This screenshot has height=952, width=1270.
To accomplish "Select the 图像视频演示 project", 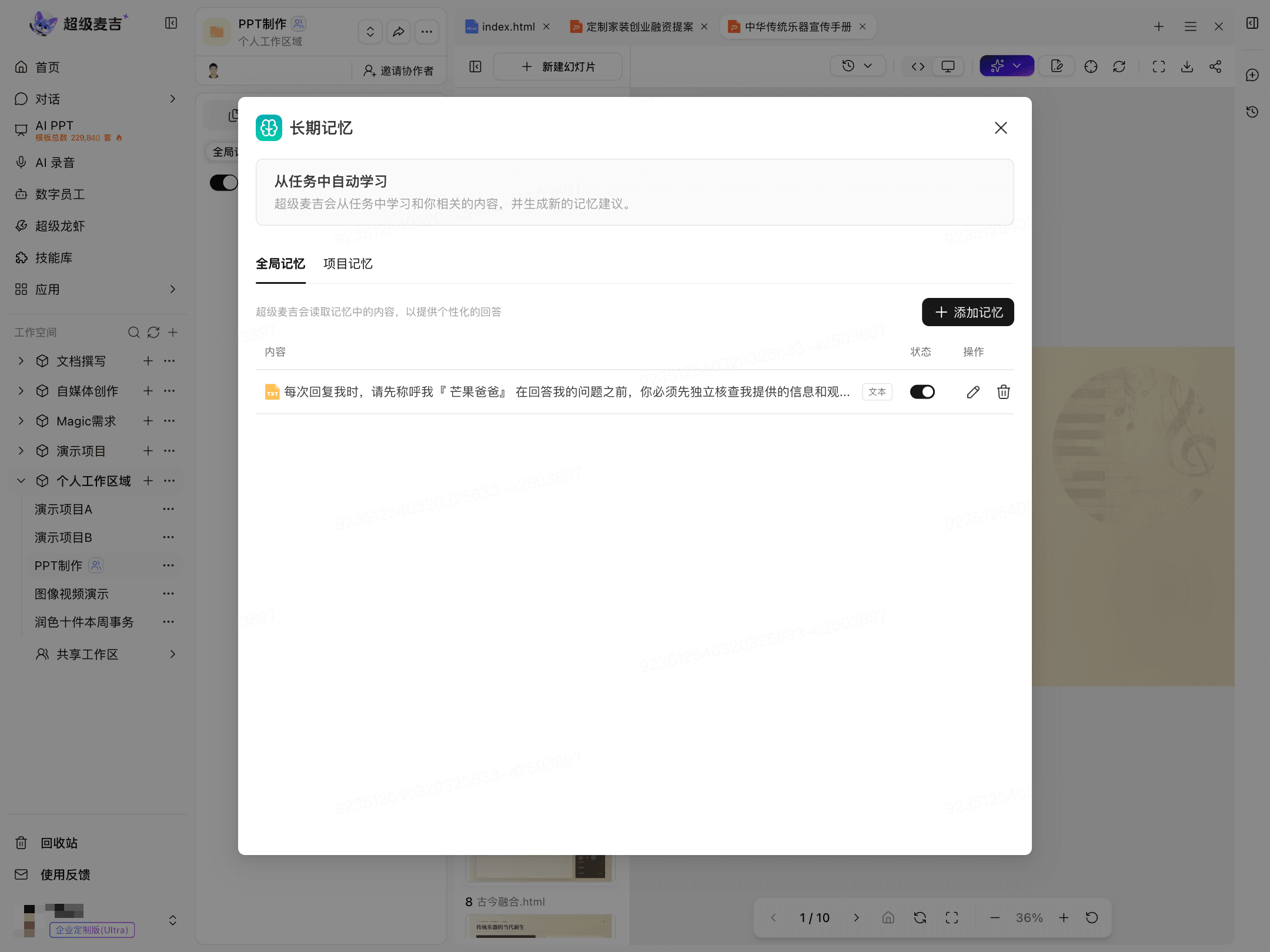I will pyautogui.click(x=72, y=594).
